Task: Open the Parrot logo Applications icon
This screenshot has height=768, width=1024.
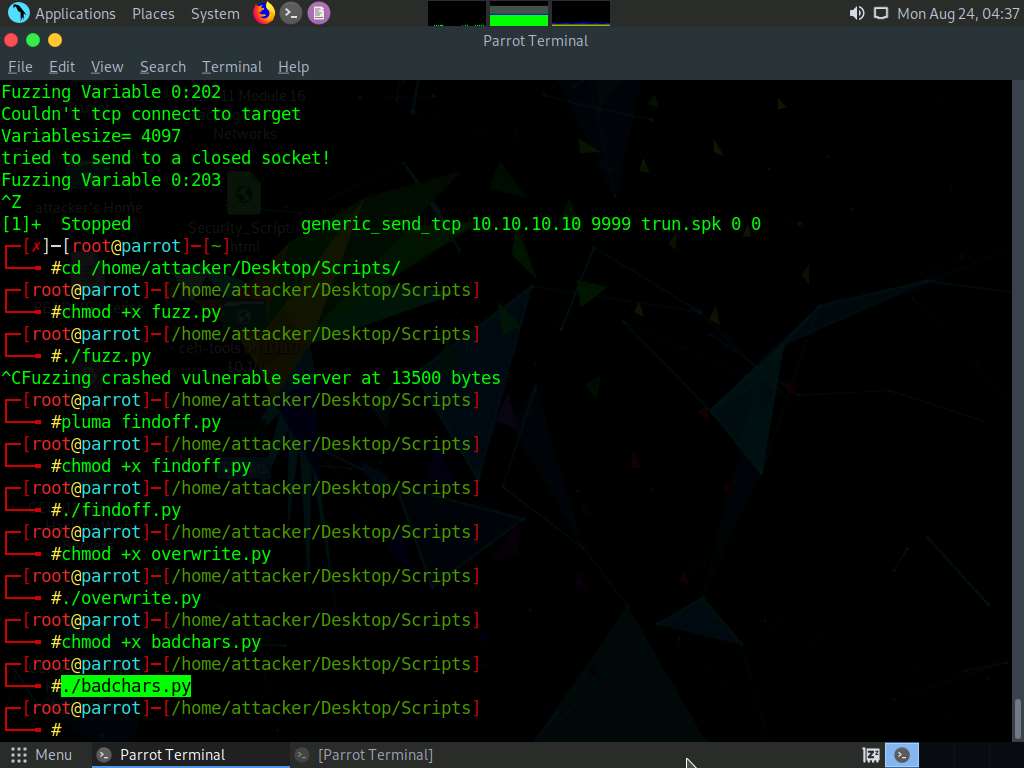Action: click(18, 13)
